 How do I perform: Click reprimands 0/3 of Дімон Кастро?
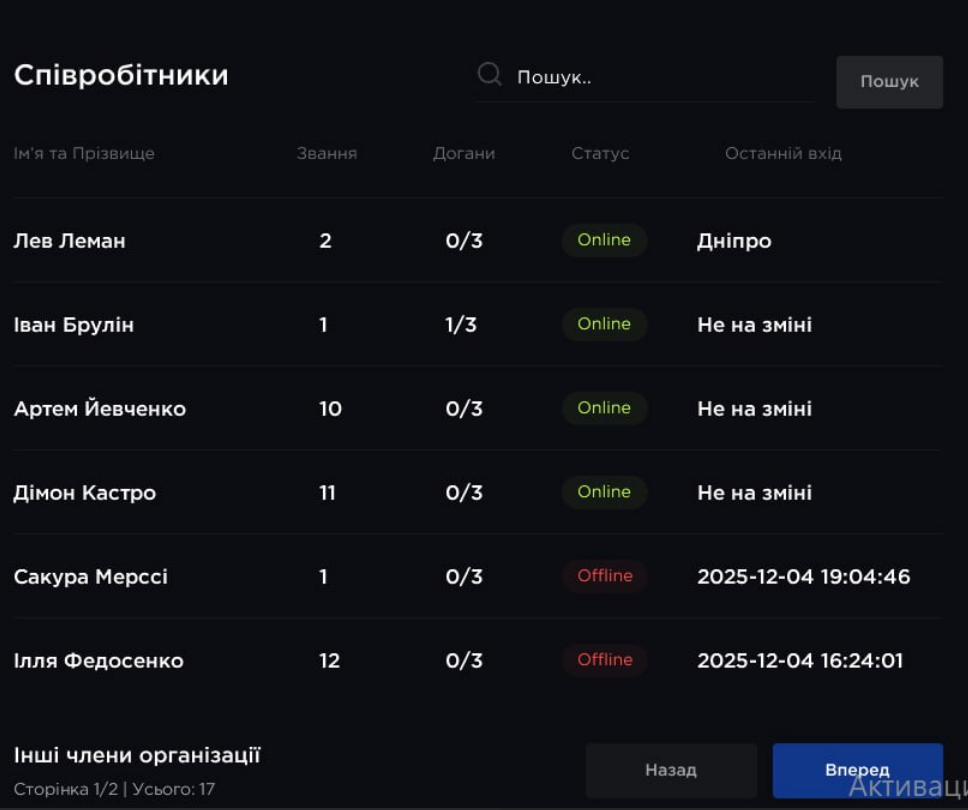(x=464, y=493)
